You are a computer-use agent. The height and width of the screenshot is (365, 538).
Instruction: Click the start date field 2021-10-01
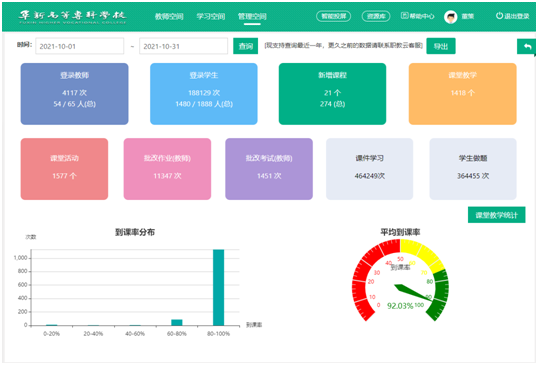(x=80, y=46)
